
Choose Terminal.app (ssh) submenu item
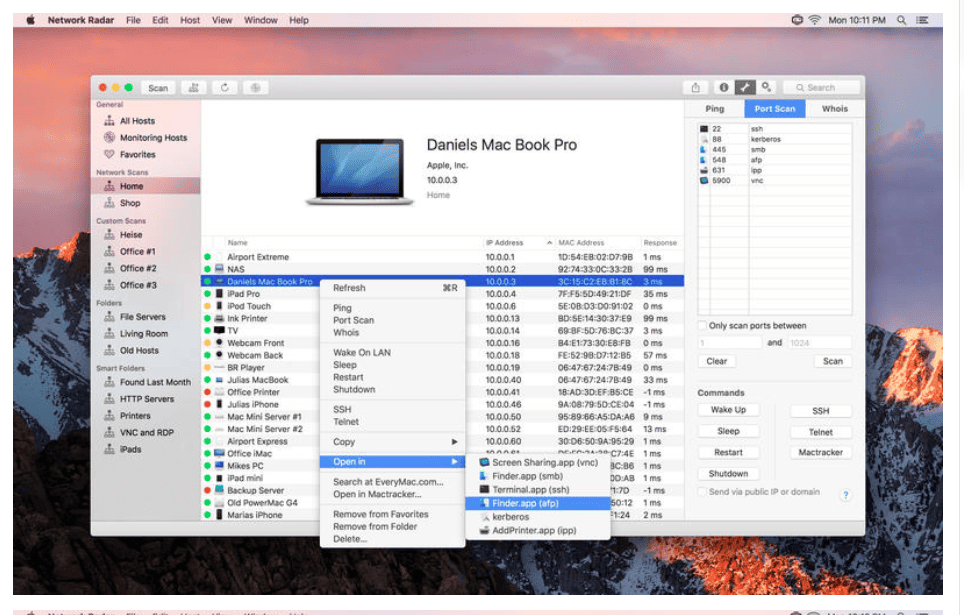click(538, 490)
